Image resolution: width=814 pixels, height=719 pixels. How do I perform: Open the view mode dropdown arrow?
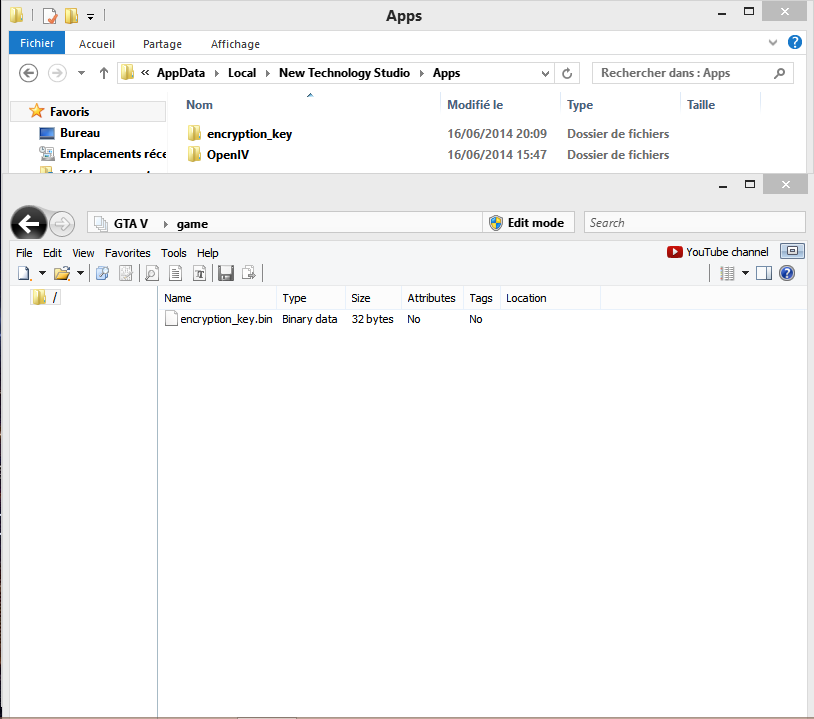[745, 273]
